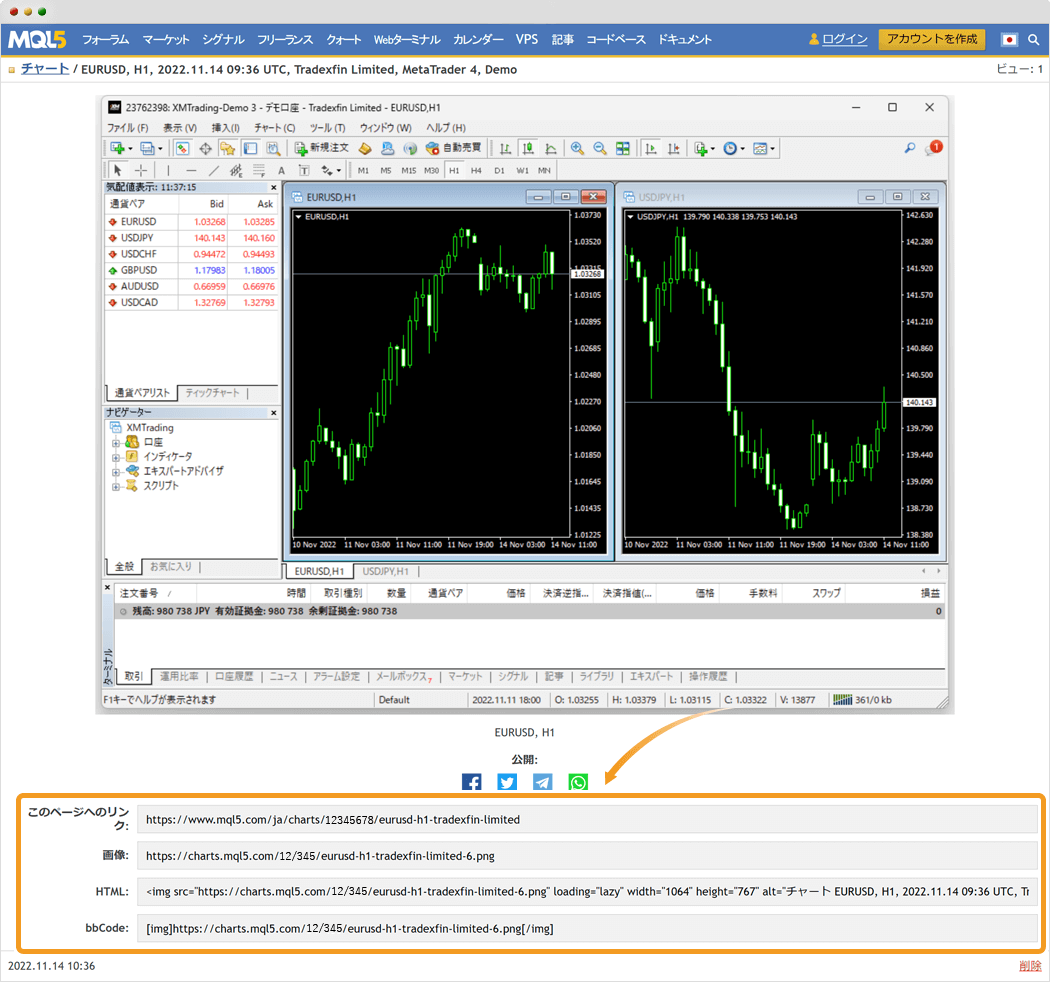Viewport: 1050px width, 982px height.
Task: Switch timeframe to D1
Action: pos(499,170)
